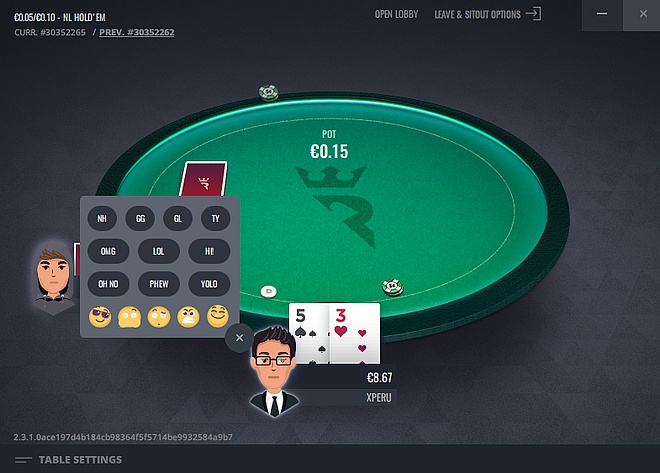Send the YOLO quick chat message
Viewport: 660px width, 473px height.
coord(209,284)
